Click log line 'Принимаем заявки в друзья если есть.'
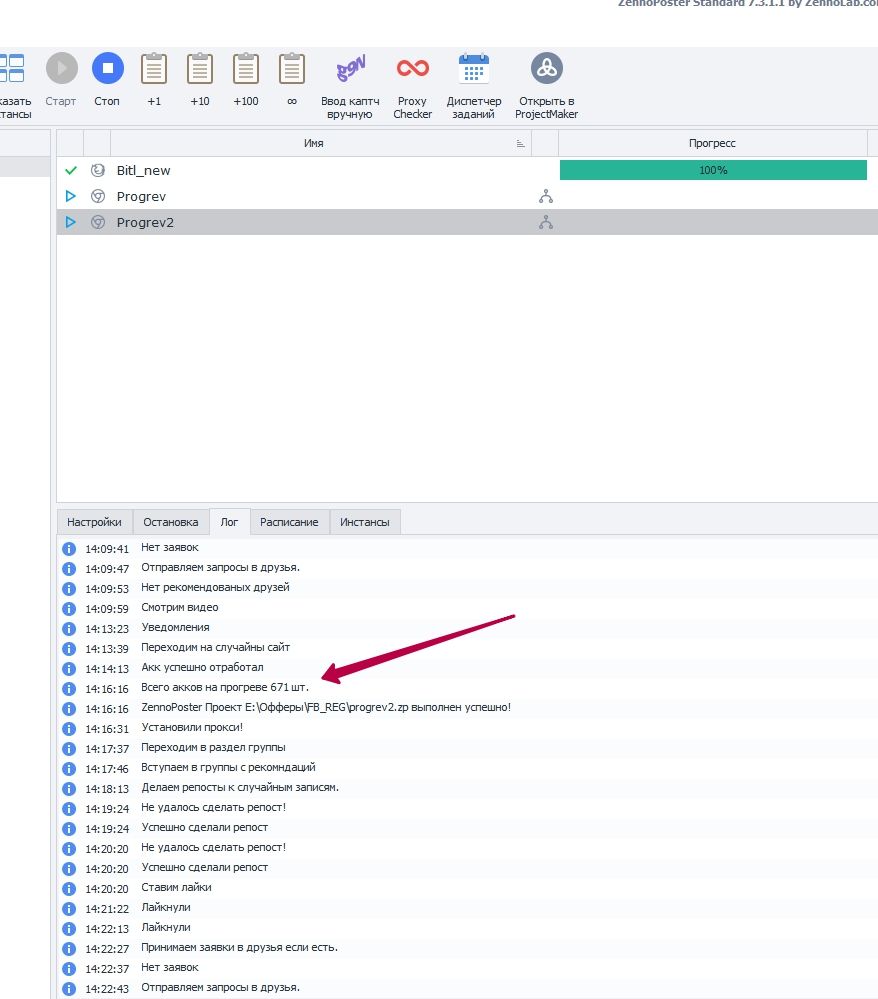The height and width of the screenshot is (999, 878). [x=240, y=947]
